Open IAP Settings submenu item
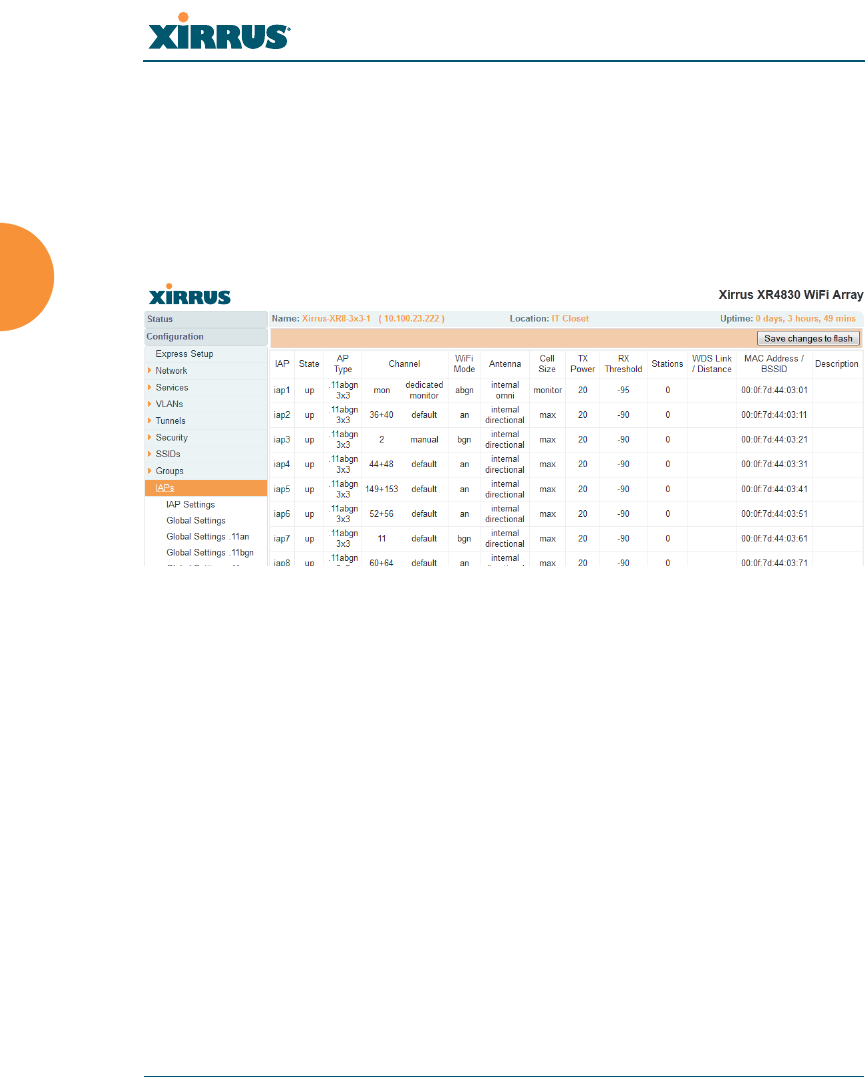The width and height of the screenshot is (867, 1077). [190, 504]
